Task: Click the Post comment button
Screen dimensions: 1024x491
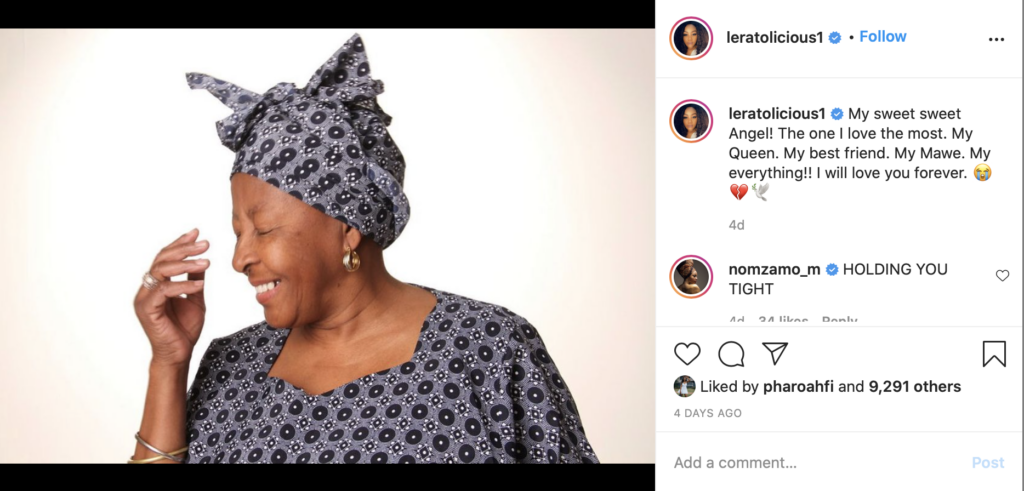Action: click(988, 463)
